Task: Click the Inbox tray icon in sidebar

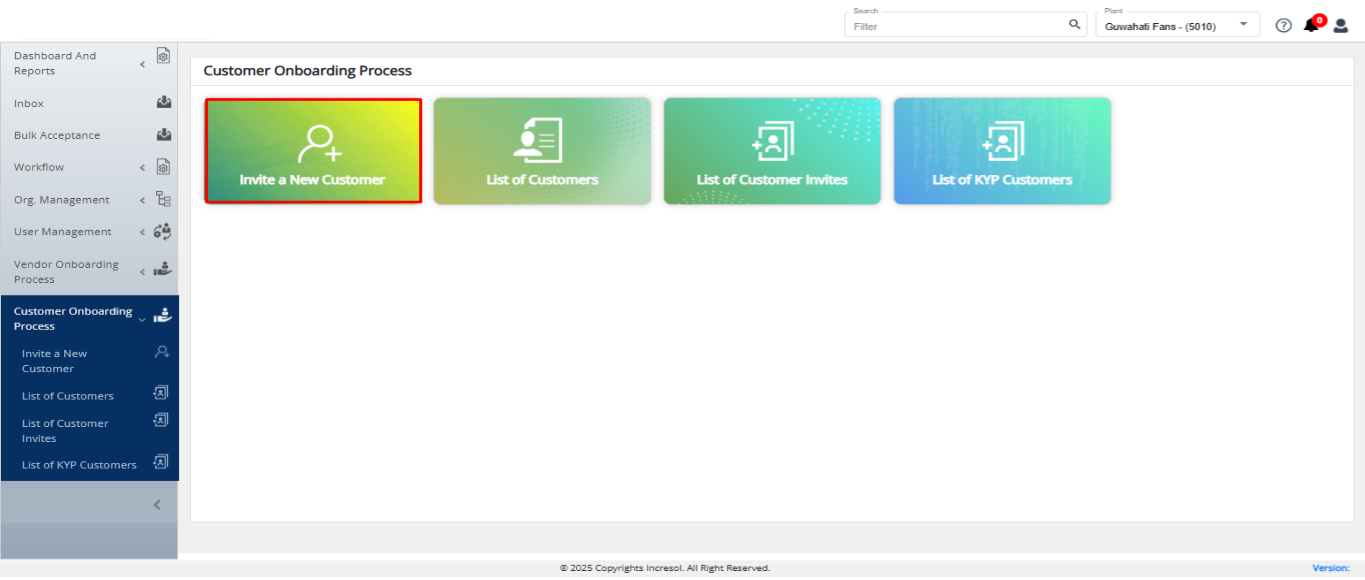Action: point(164,102)
